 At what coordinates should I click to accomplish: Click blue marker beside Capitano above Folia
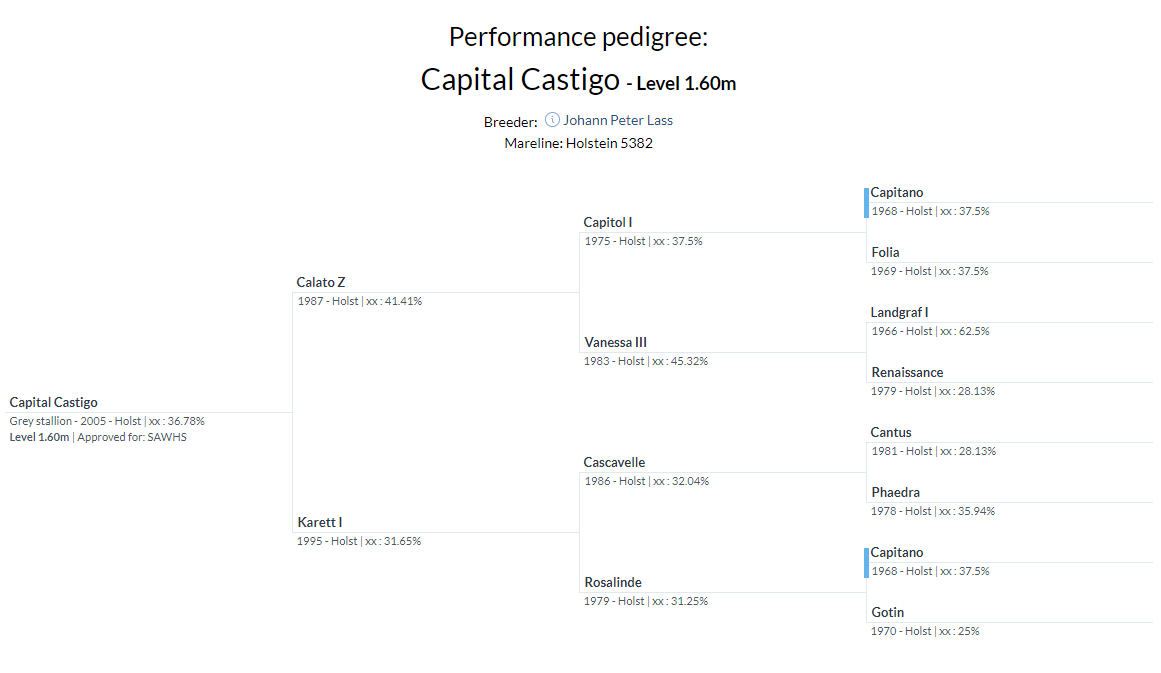(x=866, y=202)
